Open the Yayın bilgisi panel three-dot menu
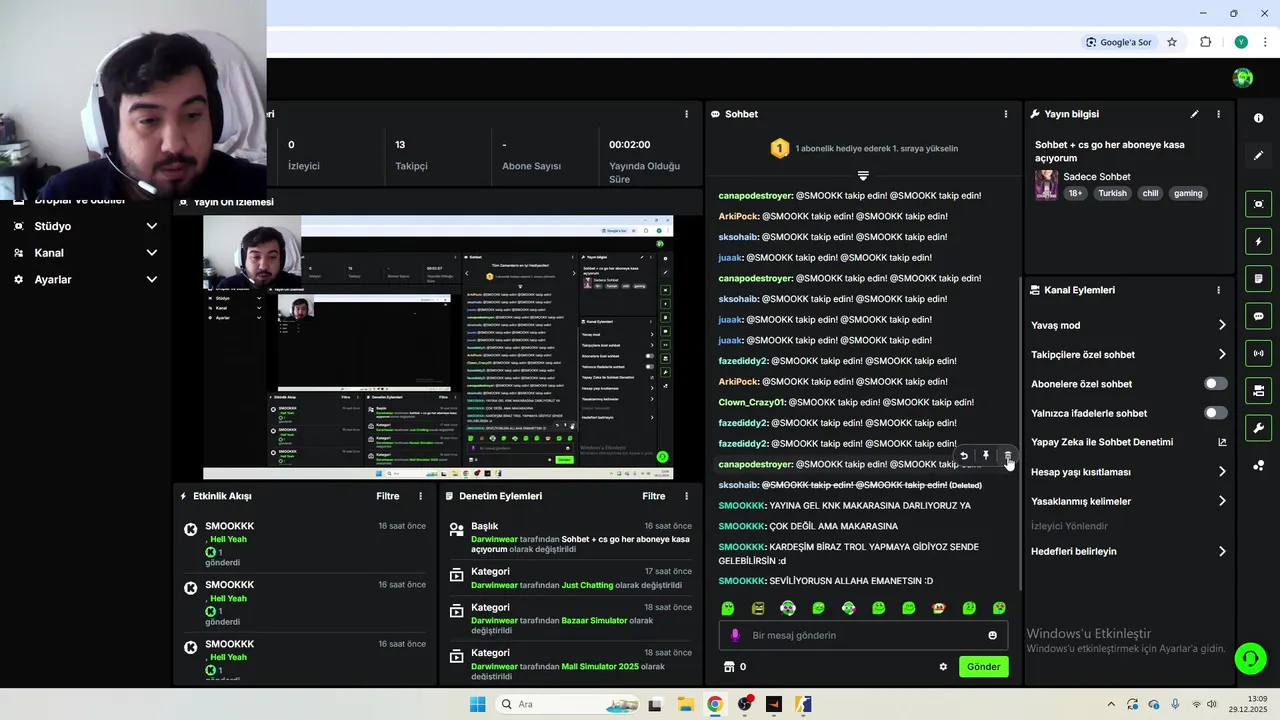1280x720 pixels. 1218,114
